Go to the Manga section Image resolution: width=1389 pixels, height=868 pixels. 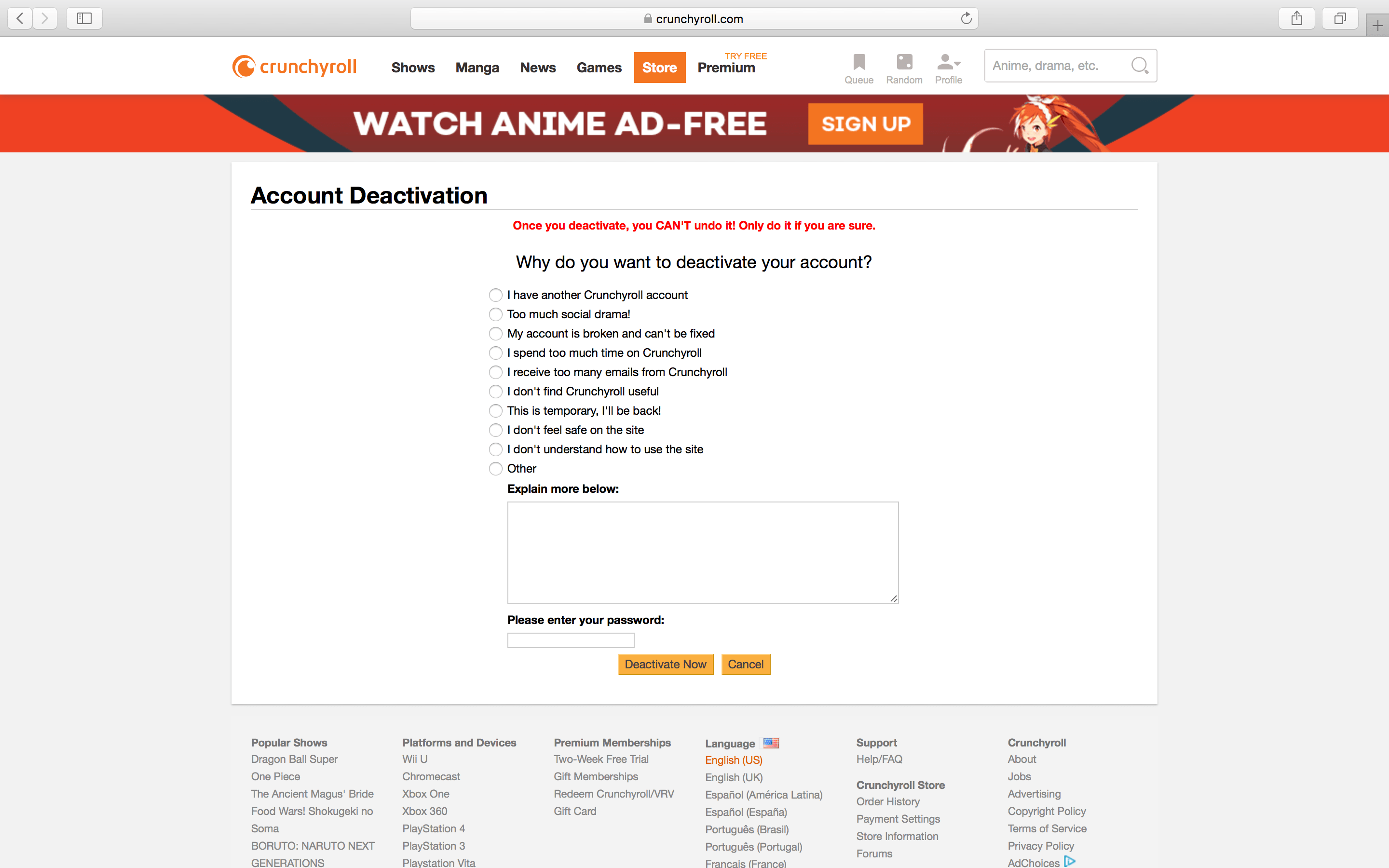point(477,68)
